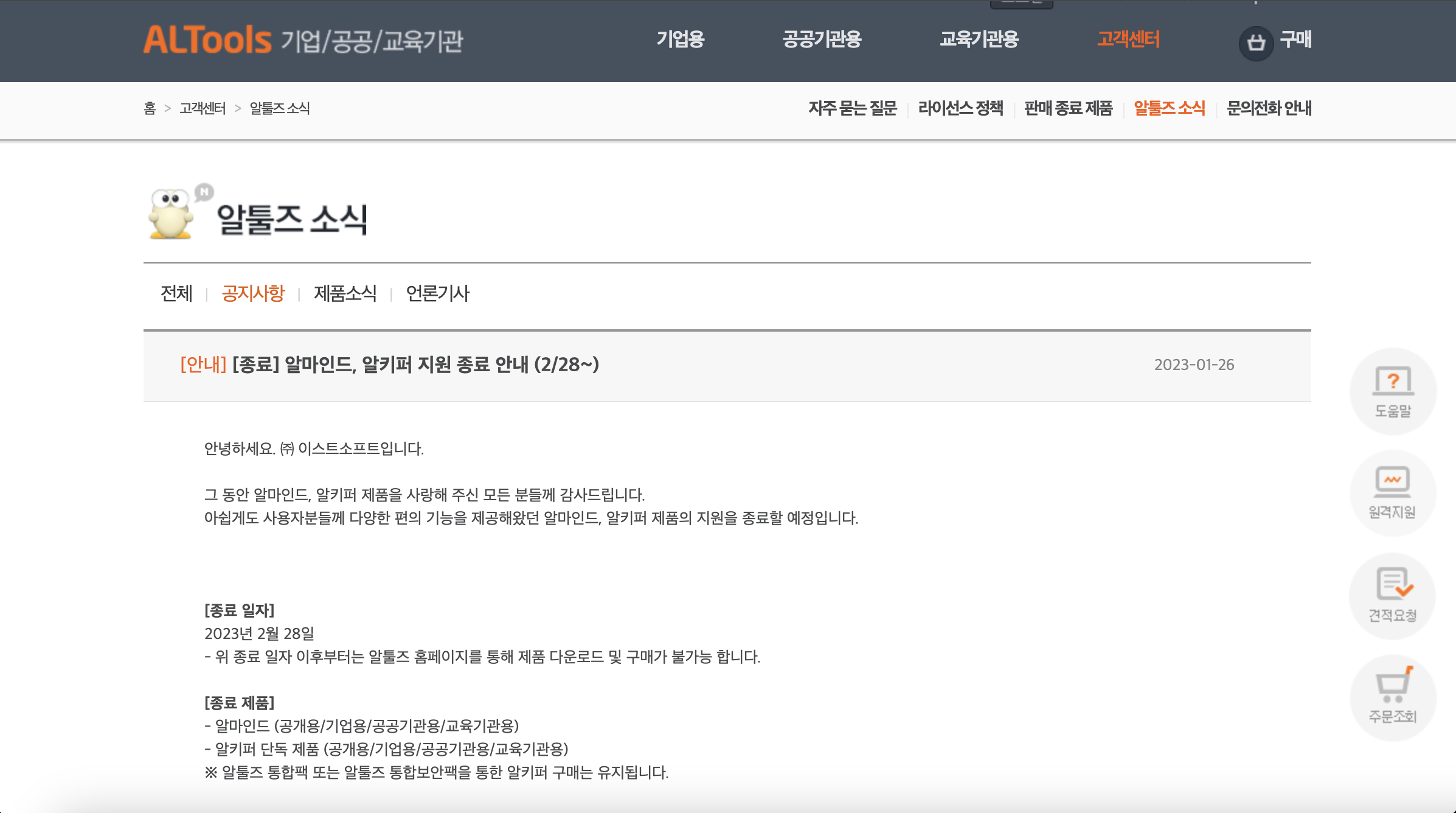
Task: Open the shopping basket 구매 icon
Action: (1256, 43)
